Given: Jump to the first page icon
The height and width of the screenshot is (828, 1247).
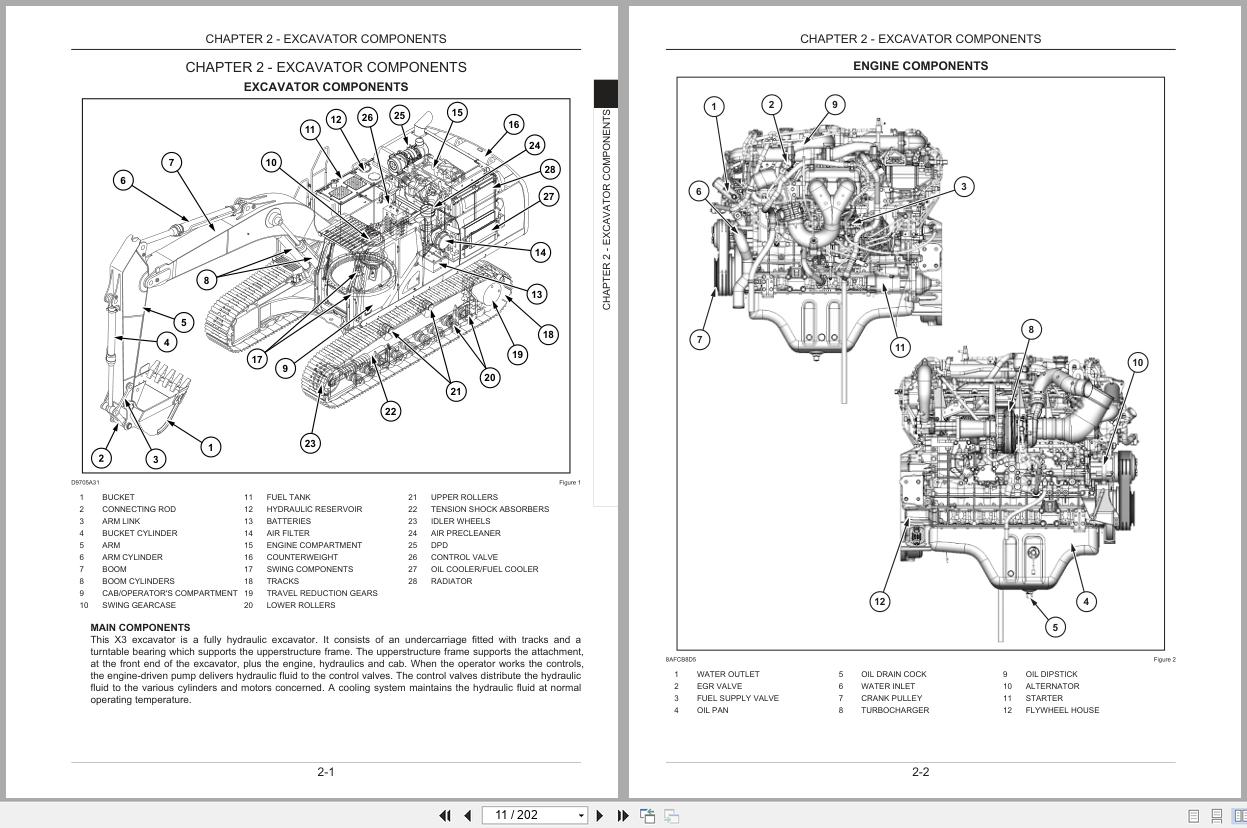Looking at the screenshot, I should [x=446, y=815].
